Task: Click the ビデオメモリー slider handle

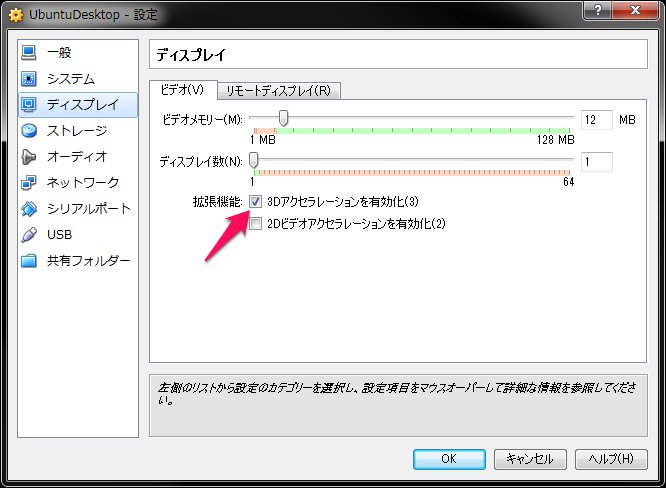Action: click(x=283, y=118)
